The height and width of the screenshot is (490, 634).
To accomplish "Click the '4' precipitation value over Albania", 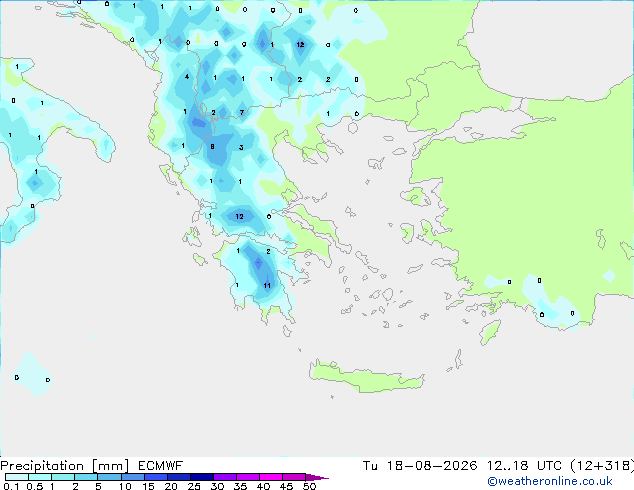I will pyautogui.click(x=187, y=76).
